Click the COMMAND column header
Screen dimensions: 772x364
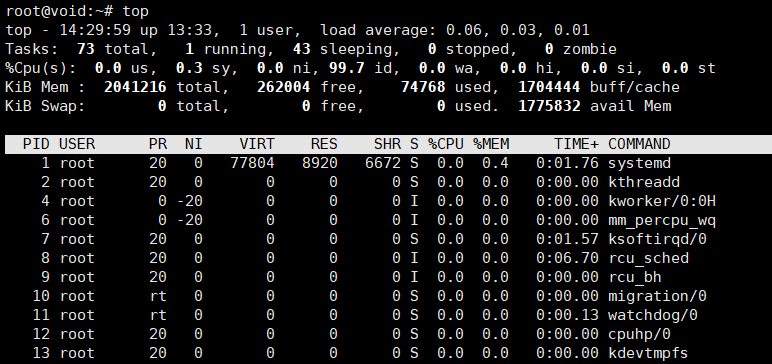639,144
